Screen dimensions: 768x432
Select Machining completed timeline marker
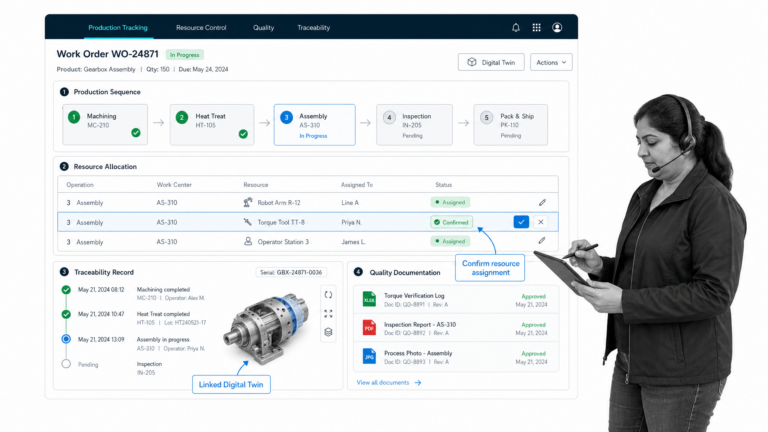[x=66, y=290]
